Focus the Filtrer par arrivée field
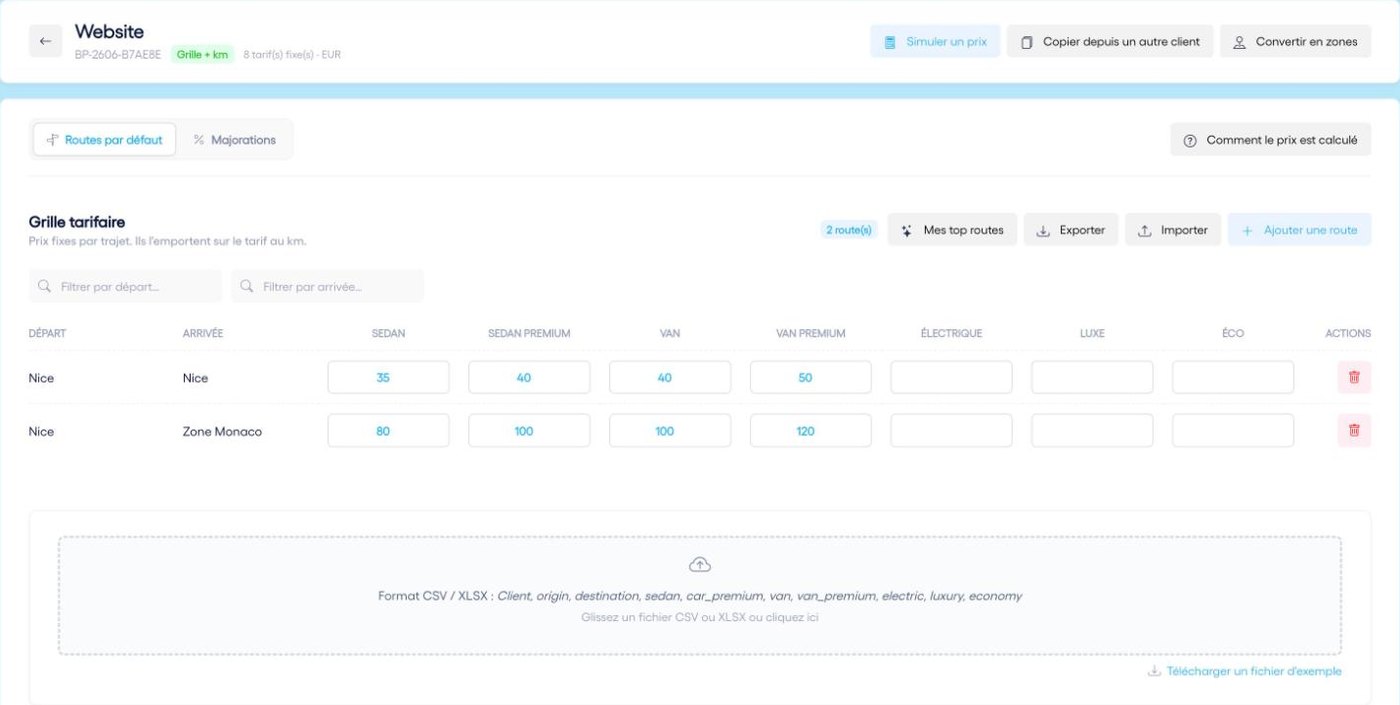This screenshot has width=1400, height=705. [327, 286]
